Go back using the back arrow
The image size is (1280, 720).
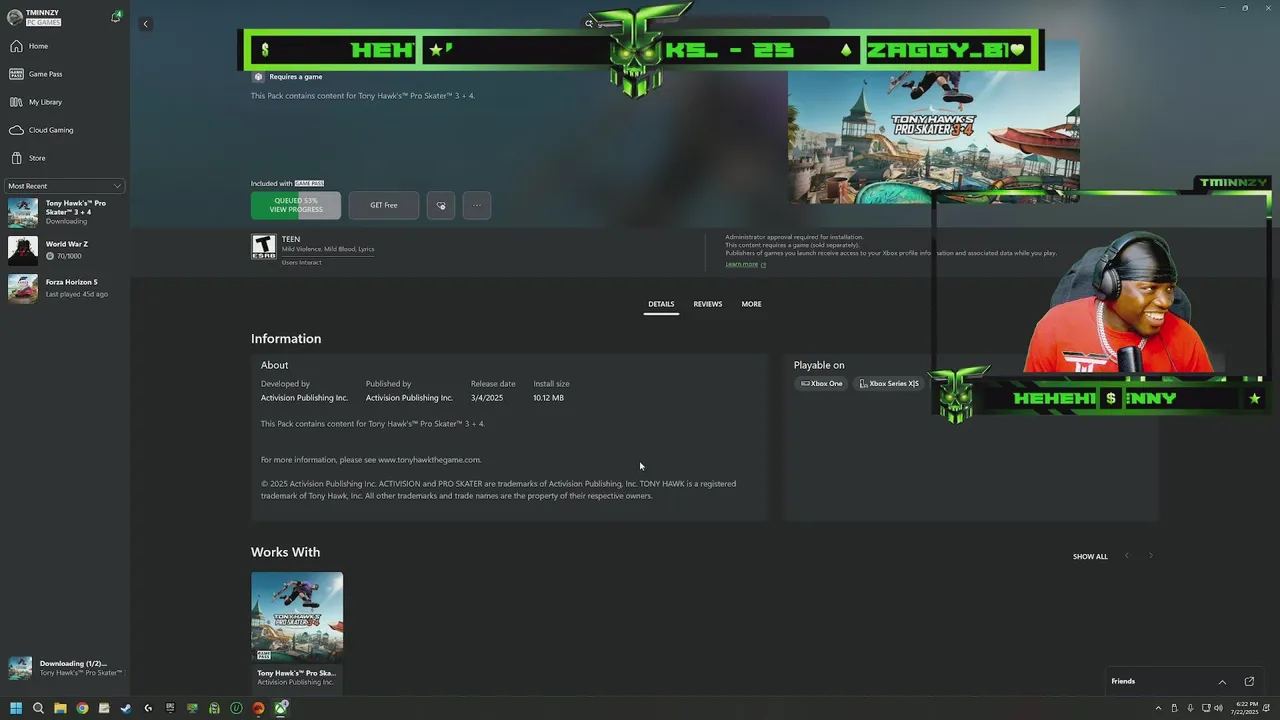point(145,24)
